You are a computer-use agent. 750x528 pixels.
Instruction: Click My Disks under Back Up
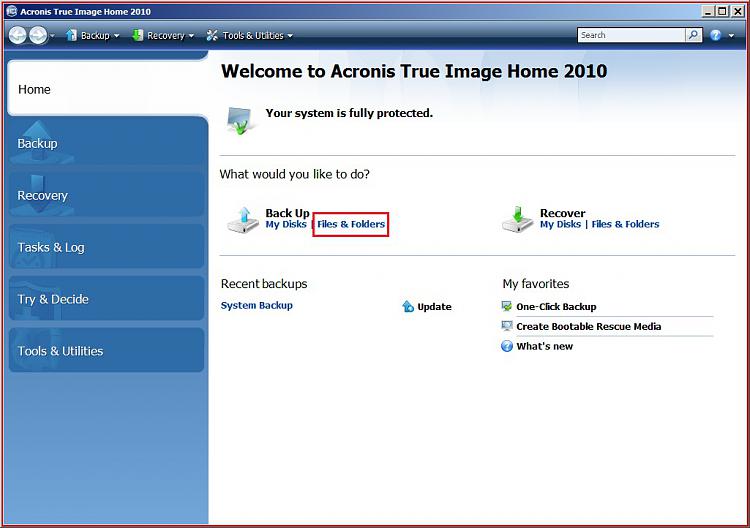pyautogui.click(x=286, y=224)
